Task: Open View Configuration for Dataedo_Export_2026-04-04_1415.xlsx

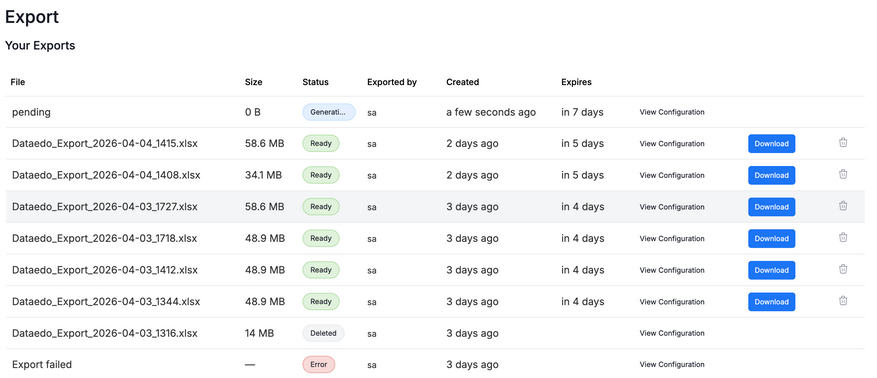Action: click(x=672, y=144)
